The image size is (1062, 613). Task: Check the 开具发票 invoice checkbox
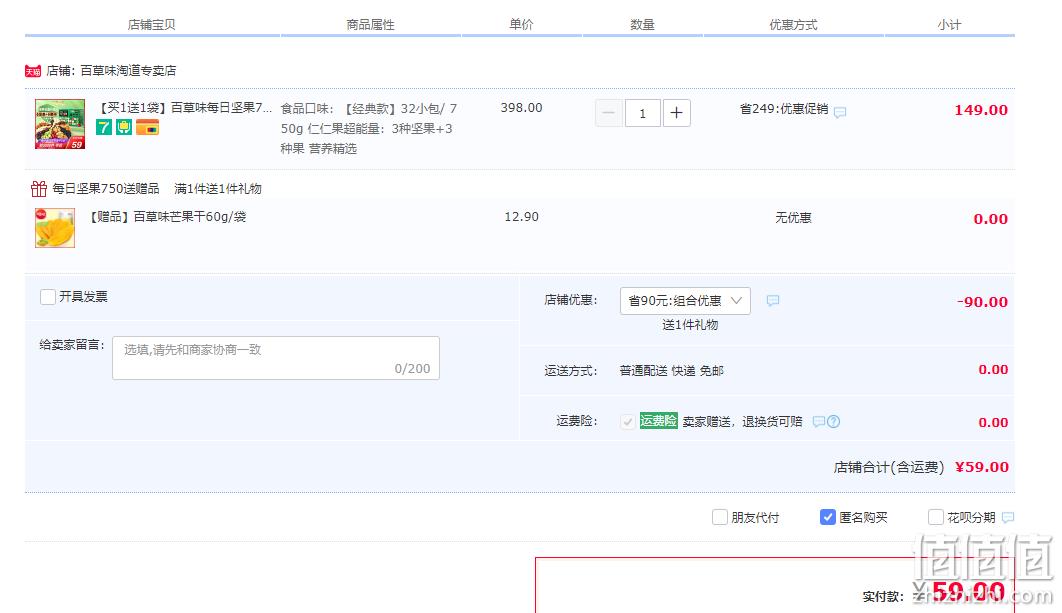[47, 297]
